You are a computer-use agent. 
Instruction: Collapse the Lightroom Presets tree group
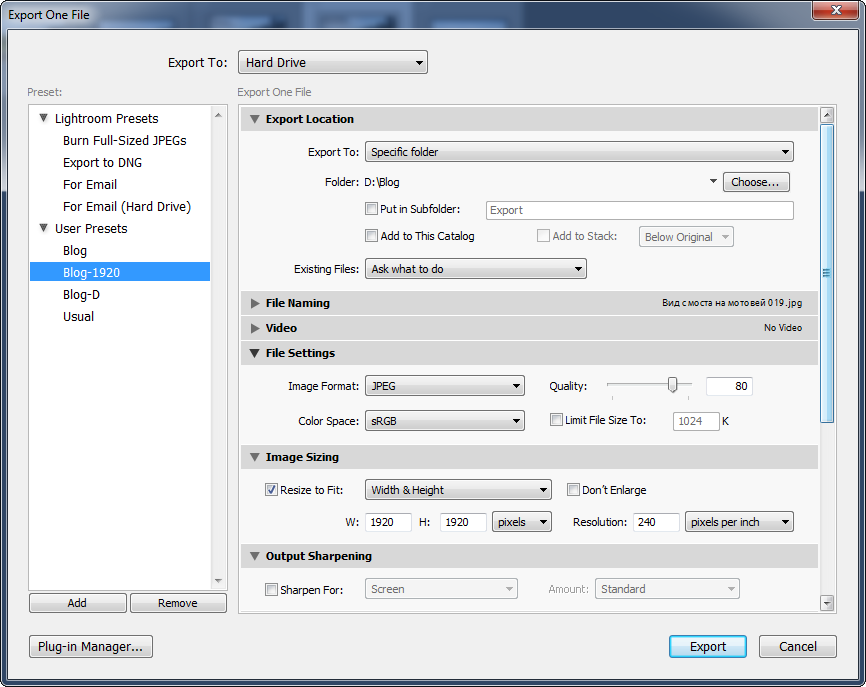(43, 118)
